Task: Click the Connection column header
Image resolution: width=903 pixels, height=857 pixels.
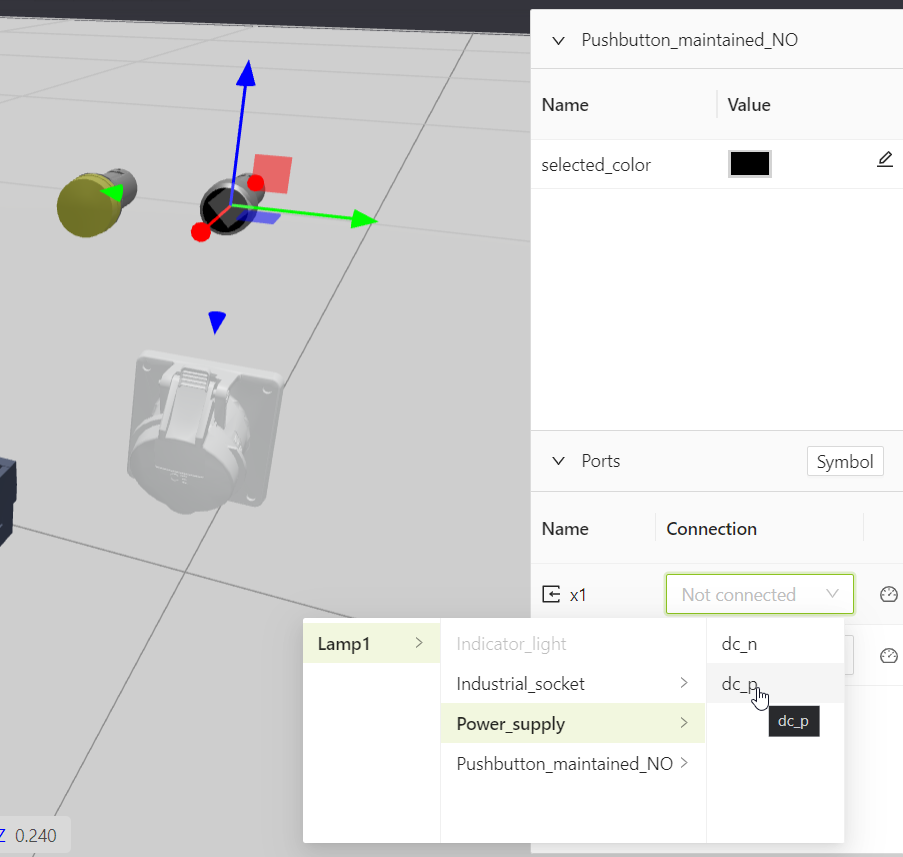Action: [711, 529]
